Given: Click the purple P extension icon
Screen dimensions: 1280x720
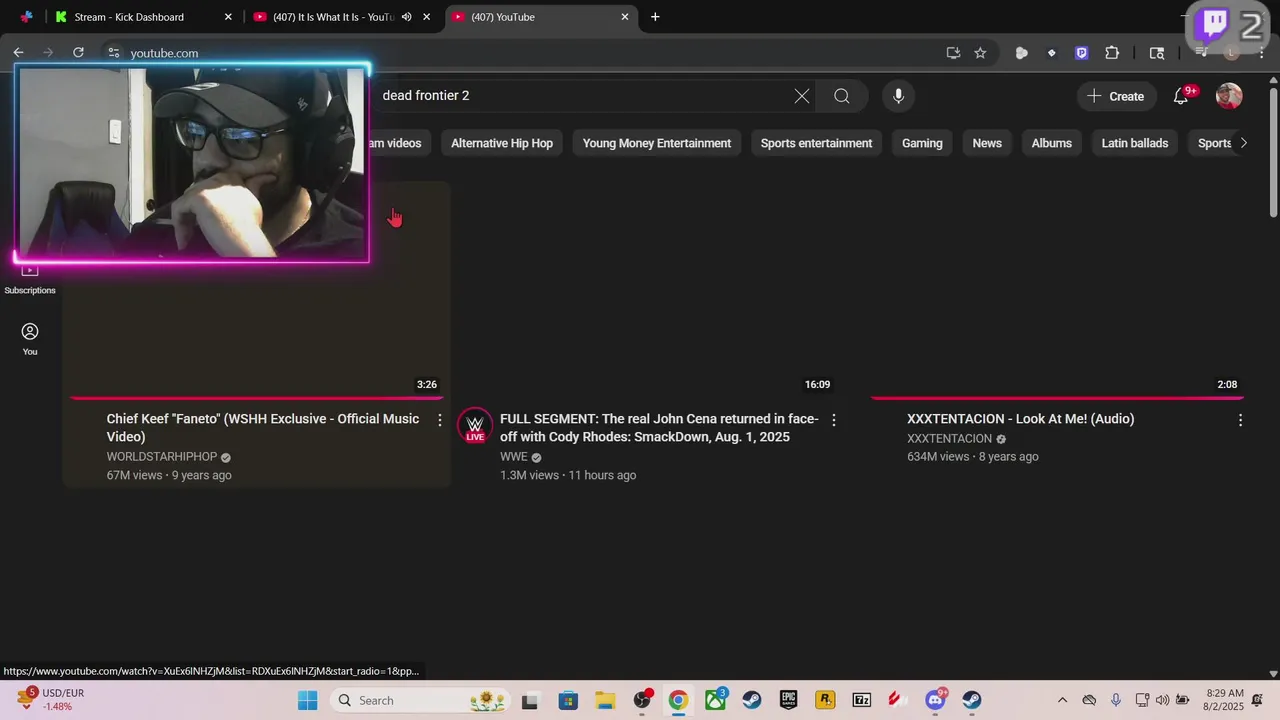Looking at the screenshot, I should point(1081,53).
